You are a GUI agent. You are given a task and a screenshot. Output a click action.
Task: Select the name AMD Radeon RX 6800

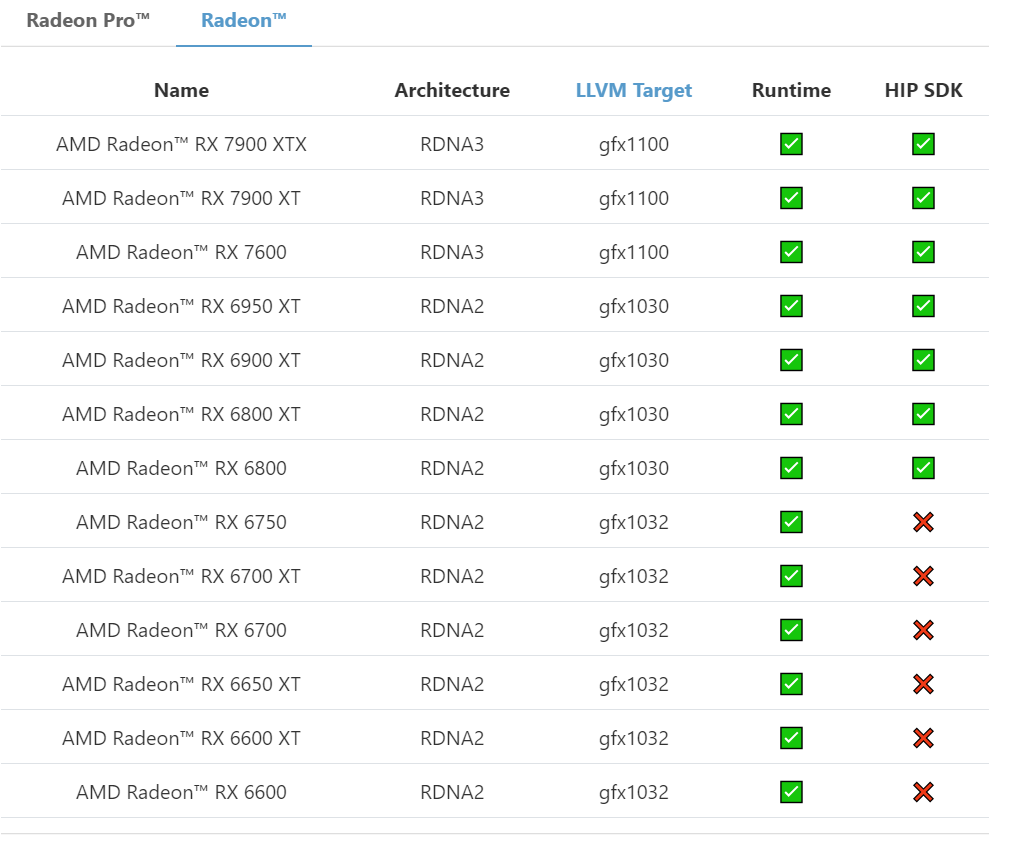click(x=182, y=468)
